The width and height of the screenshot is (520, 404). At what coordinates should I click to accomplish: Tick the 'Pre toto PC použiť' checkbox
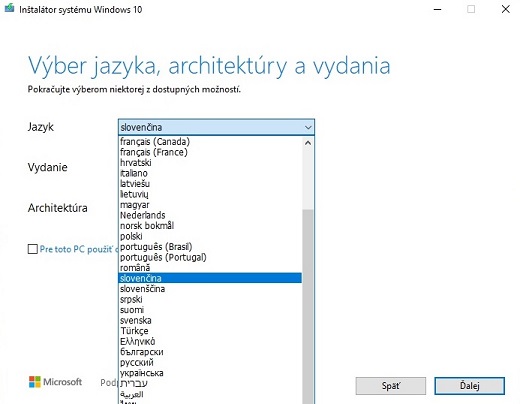click(x=32, y=249)
